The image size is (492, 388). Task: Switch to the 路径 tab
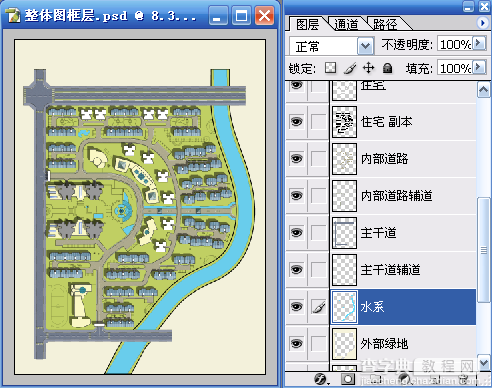(385, 24)
